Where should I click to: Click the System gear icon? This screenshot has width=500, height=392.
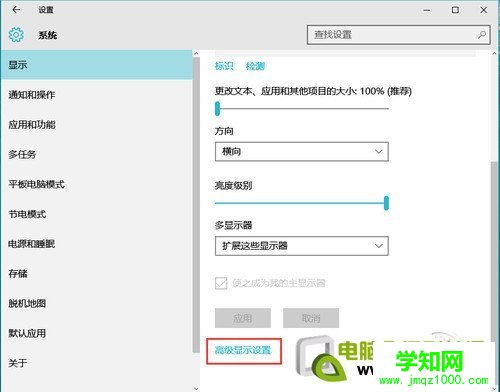pos(16,35)
